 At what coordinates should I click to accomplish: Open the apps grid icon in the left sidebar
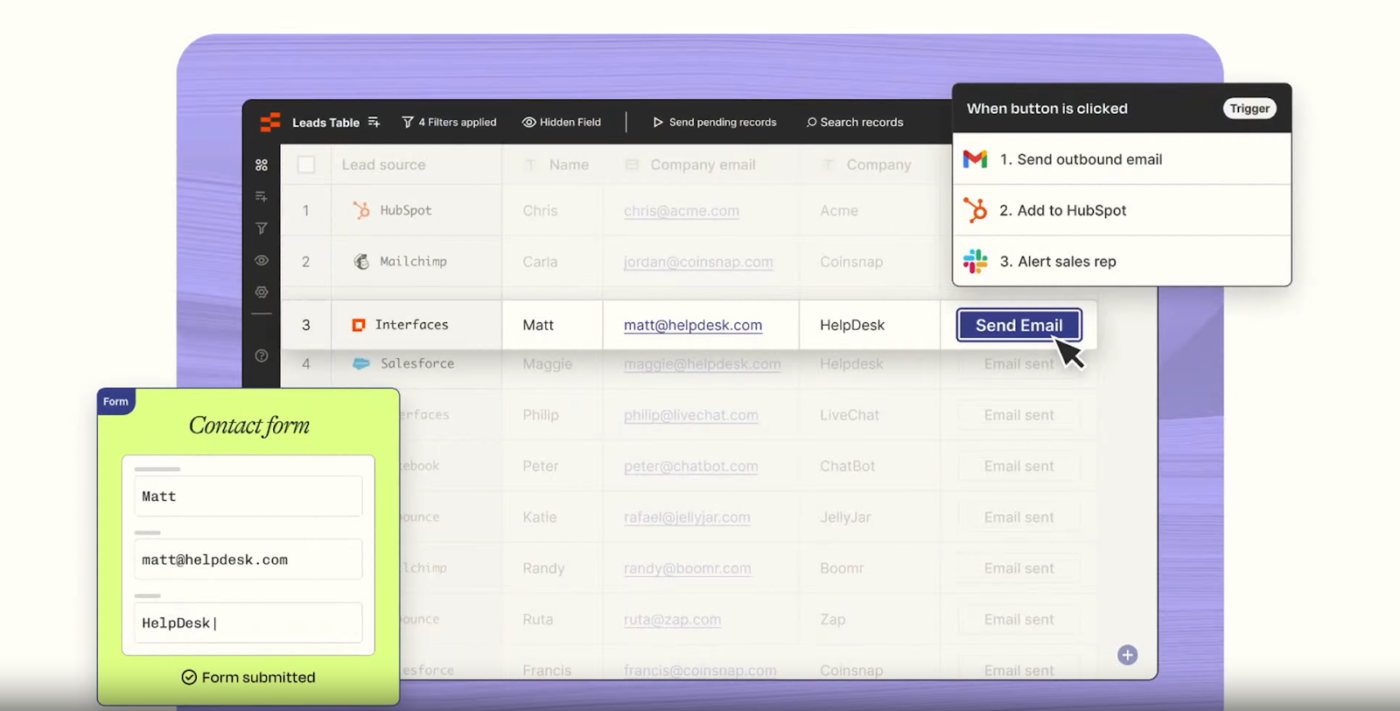click(261, 165)
